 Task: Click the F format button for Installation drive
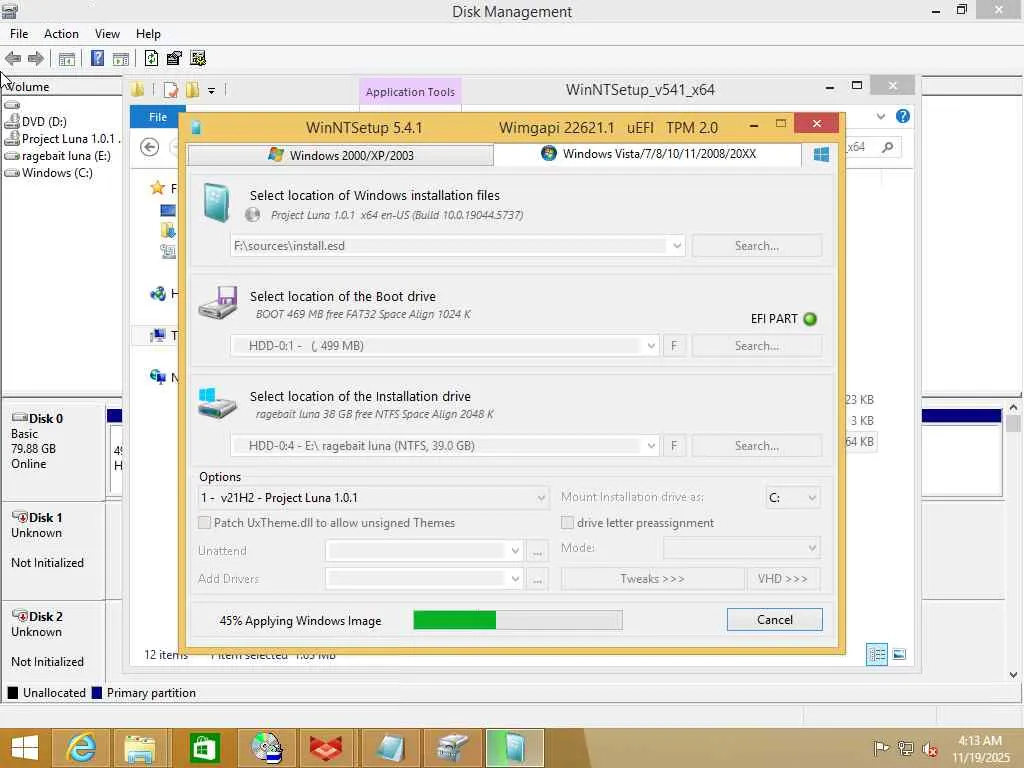(674, 446)
